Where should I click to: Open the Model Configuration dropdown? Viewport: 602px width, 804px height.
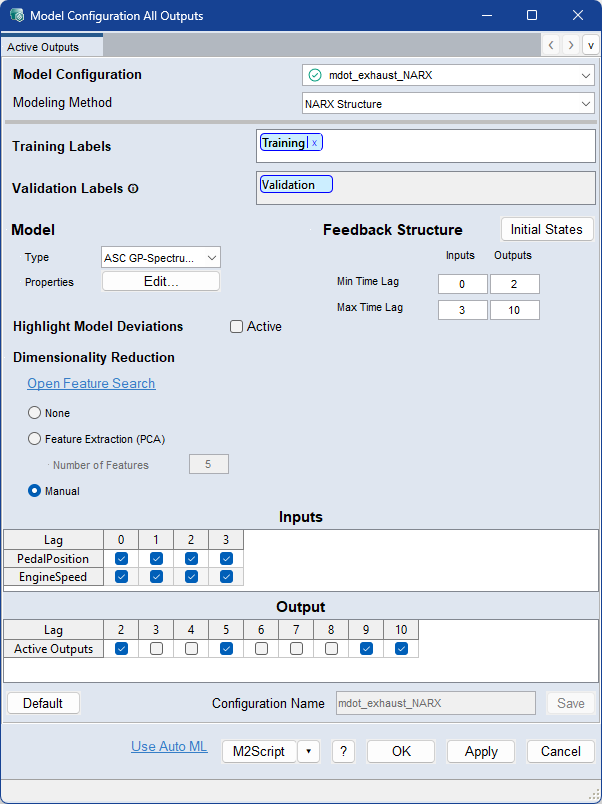(448, 75)
